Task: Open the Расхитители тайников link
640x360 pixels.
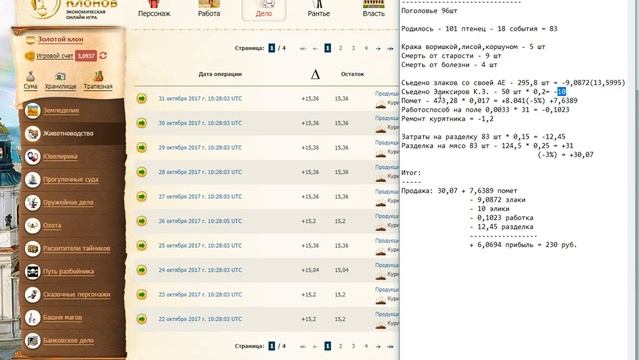Action: [77, 248]
